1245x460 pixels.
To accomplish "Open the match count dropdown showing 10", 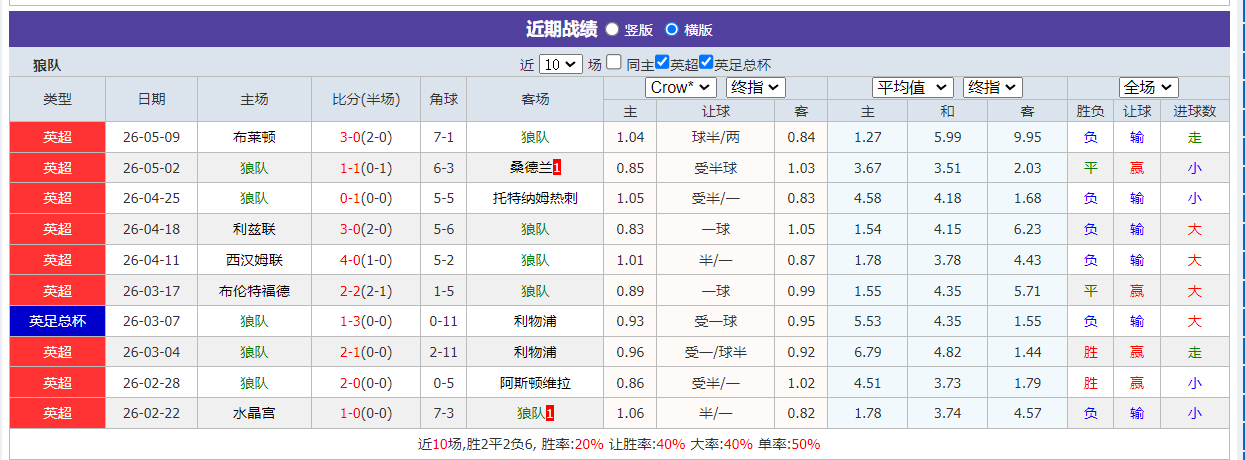I will [x=560, y=64].
